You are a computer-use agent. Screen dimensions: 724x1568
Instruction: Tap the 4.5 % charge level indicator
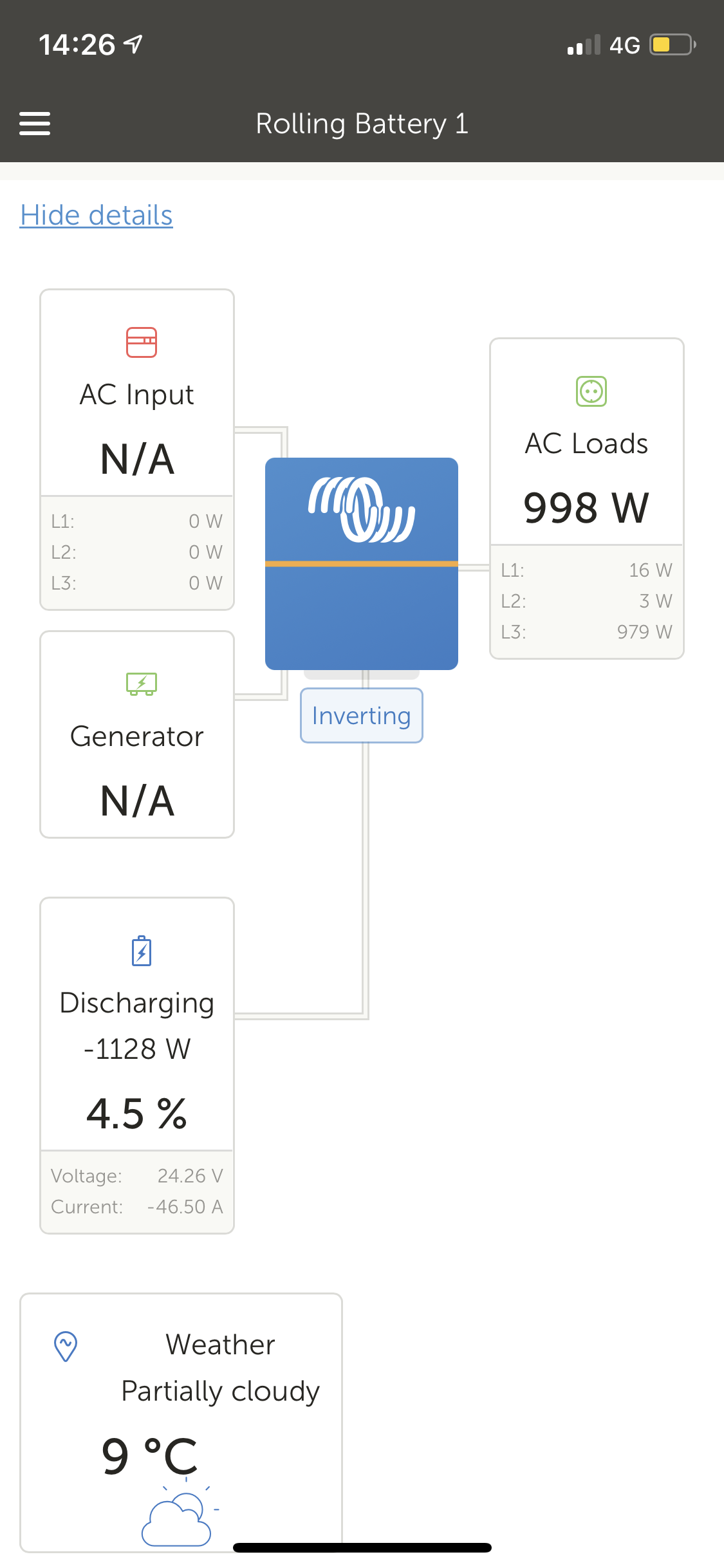(136, 1113)
